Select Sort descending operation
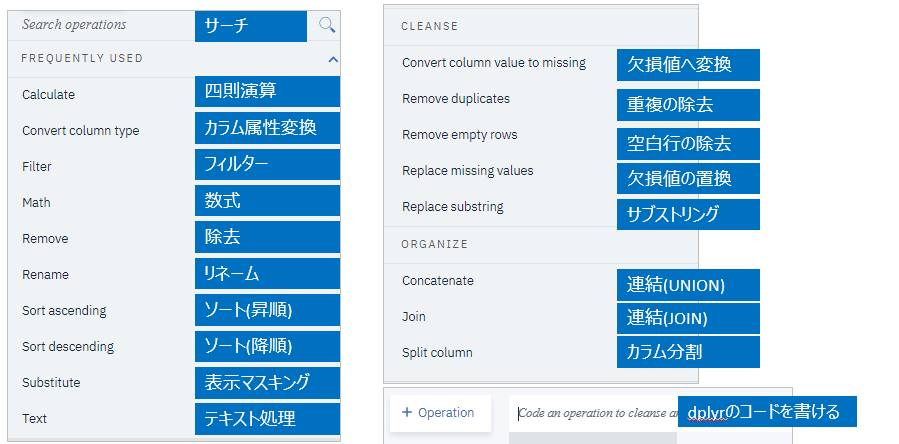899x444 pixels. [x=68, y=347]
